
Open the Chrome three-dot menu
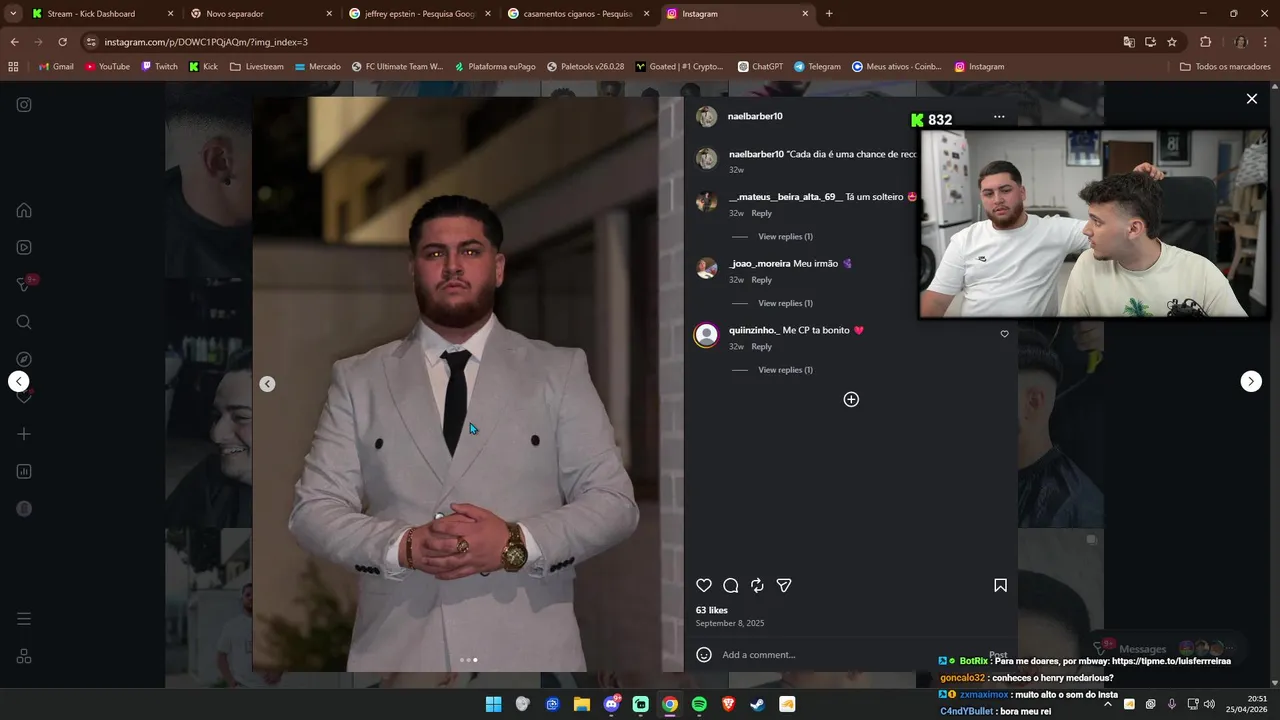[x=1267, y=42]
